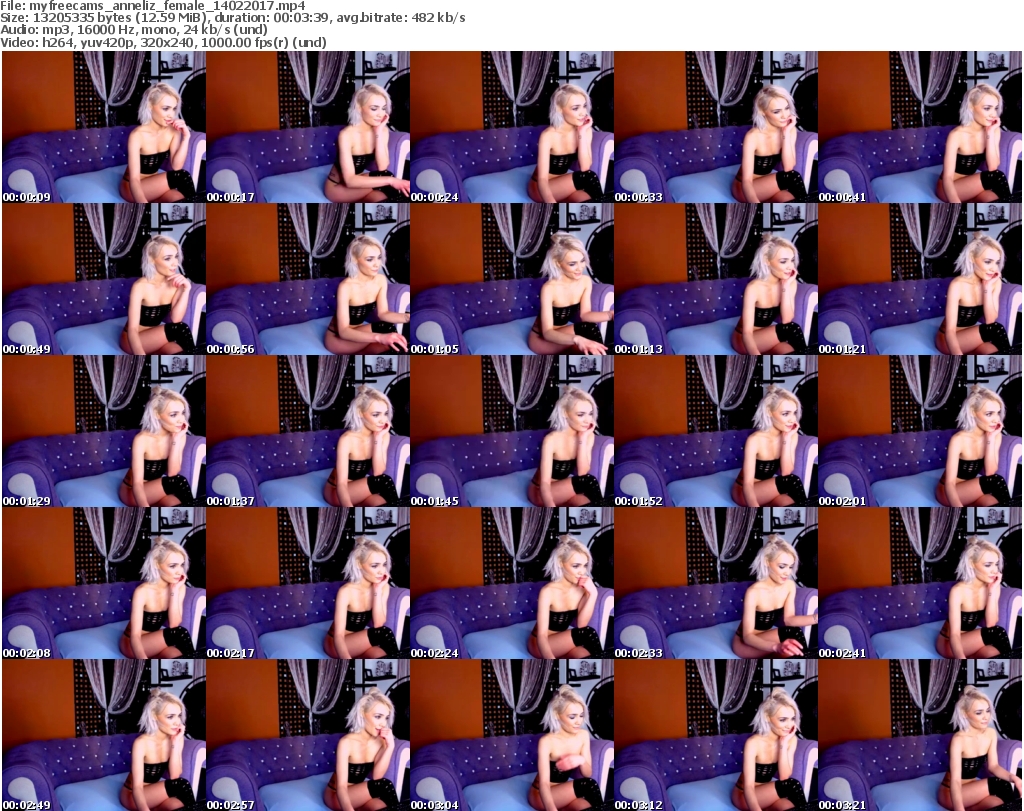Click the file name text ending in 14022017.mp4
1024x811 pixels.
pyautogui.click(x=167, y=6)
